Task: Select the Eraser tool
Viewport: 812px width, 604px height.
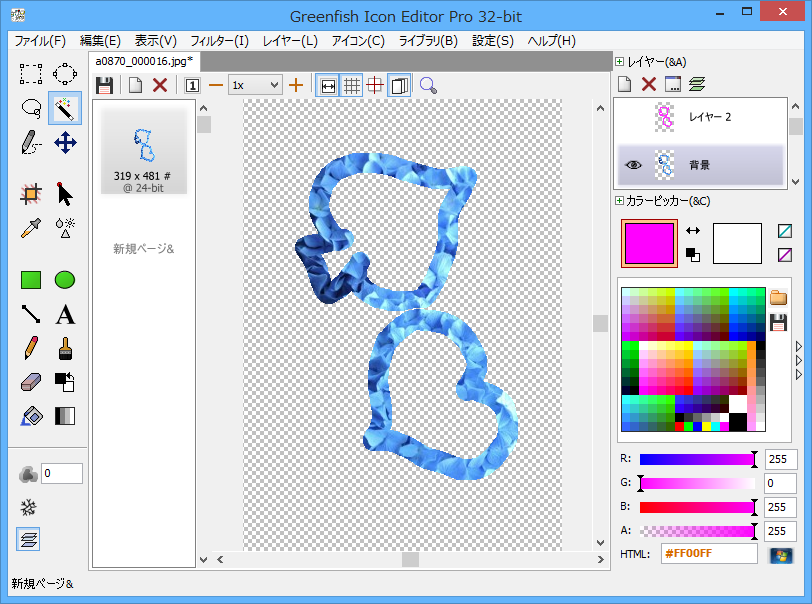Action: (x=31, y=382)
